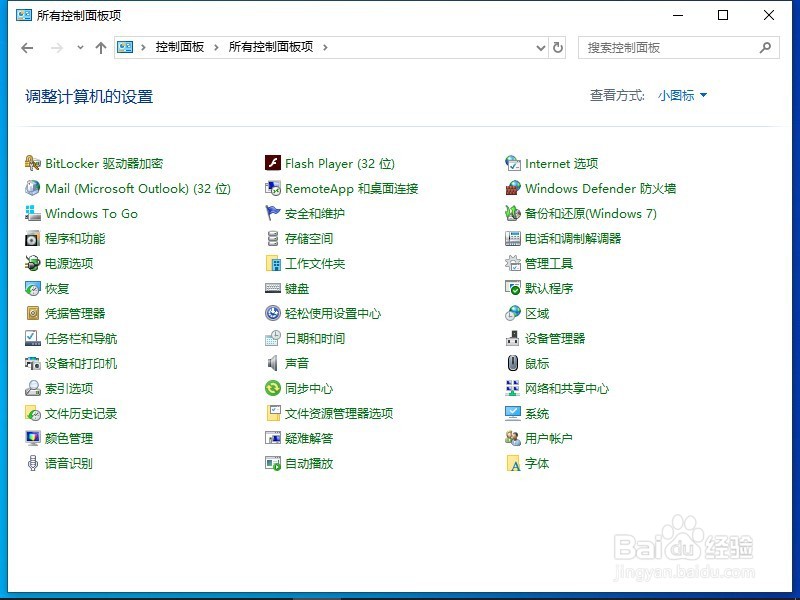The image size is (800, 600).
Task: Open the 语音识别 microphone icon
Action: pyautogui.click(x=33, y=463)
